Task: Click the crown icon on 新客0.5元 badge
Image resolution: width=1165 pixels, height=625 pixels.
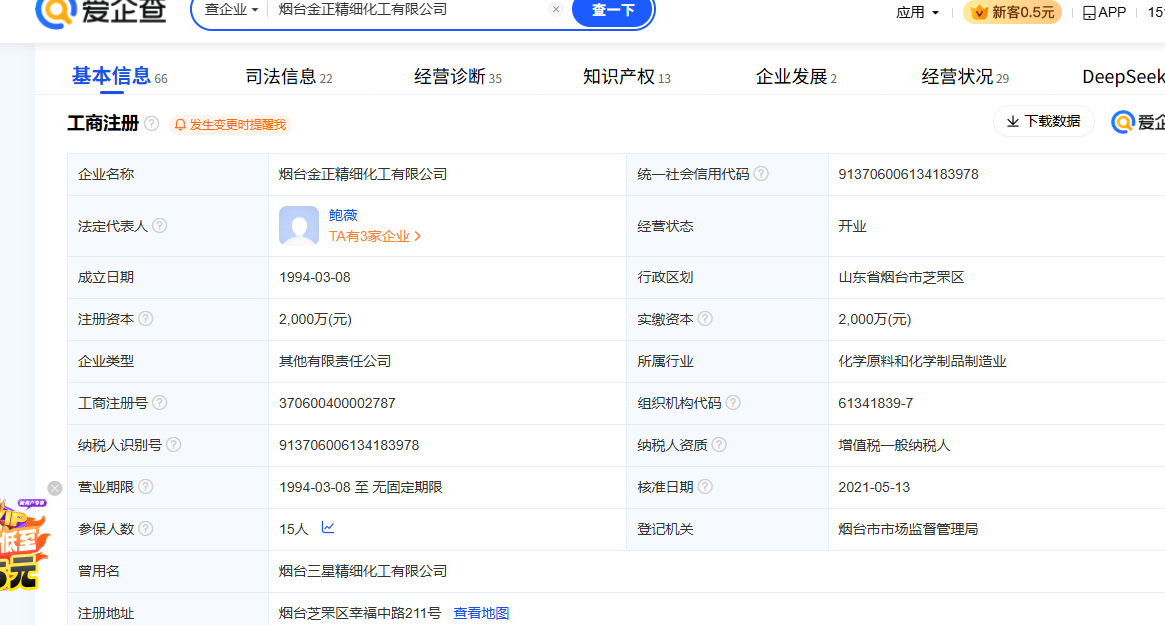Action: pos(980,12)
